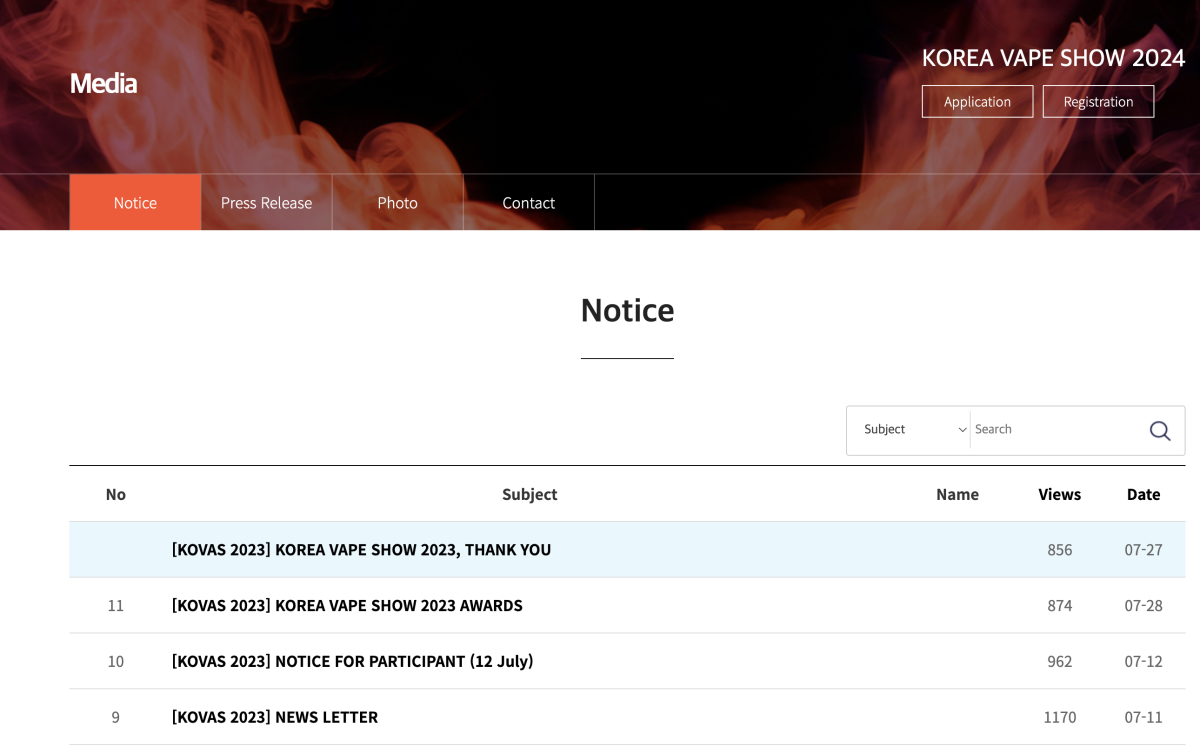Click the Application button
The width and height of the screenshot is (1200, 746).
tap(977, 101)
